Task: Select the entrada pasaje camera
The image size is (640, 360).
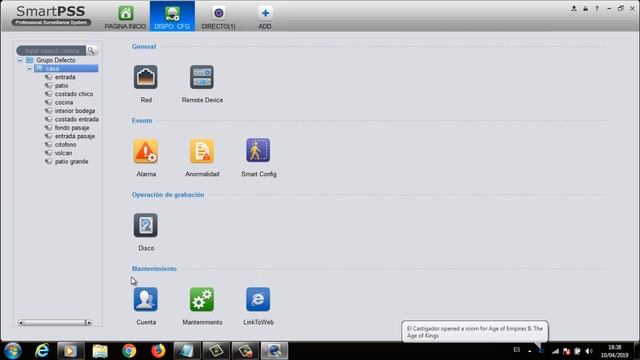Action: tap(75, 136)
